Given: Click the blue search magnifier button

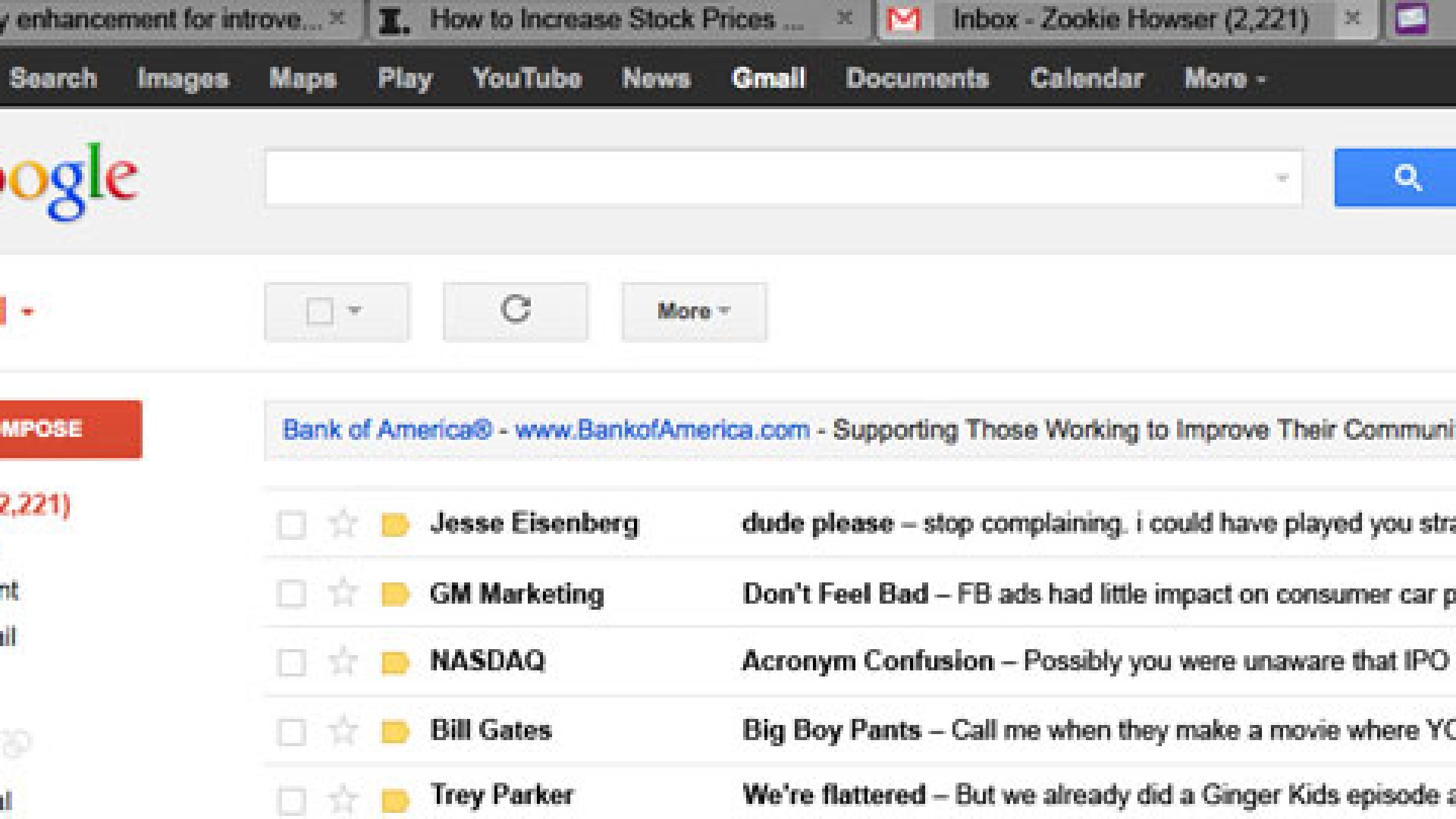Looking at the screenshot, I should (1395, 178).
